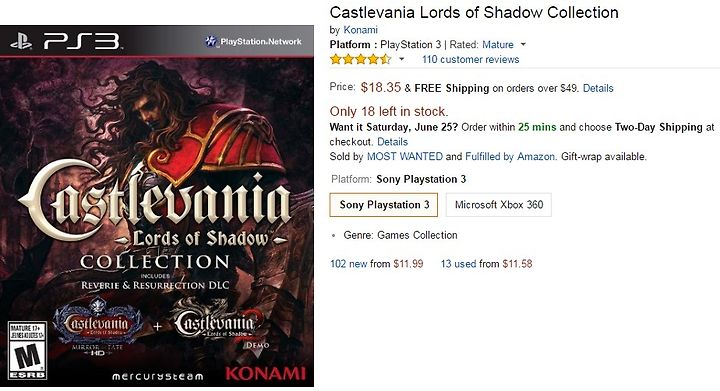720x391 pixels.
Task: Open the 110 customer reviews link
Action: point(471,59)
